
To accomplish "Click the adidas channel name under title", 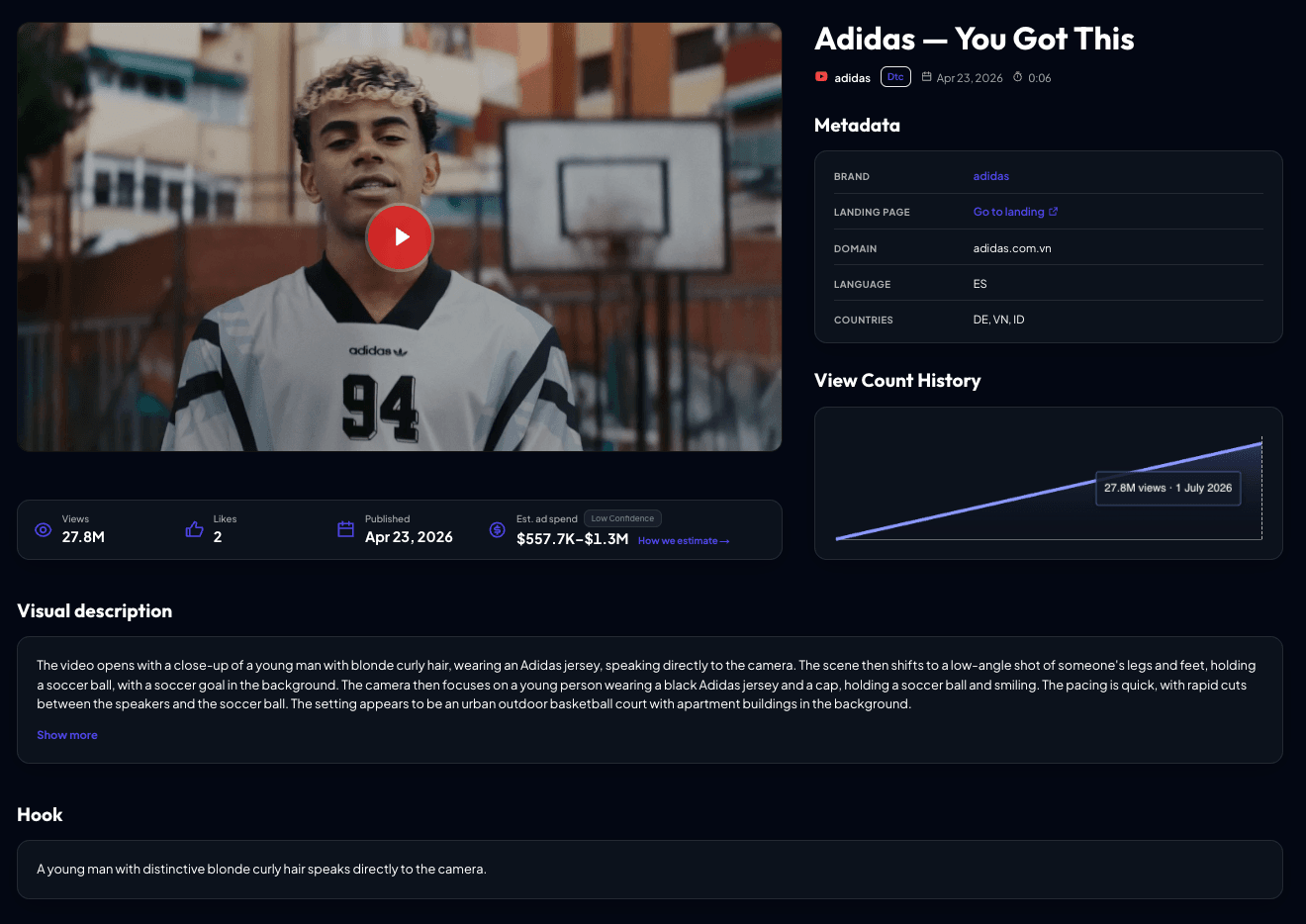I will point(852,78).
